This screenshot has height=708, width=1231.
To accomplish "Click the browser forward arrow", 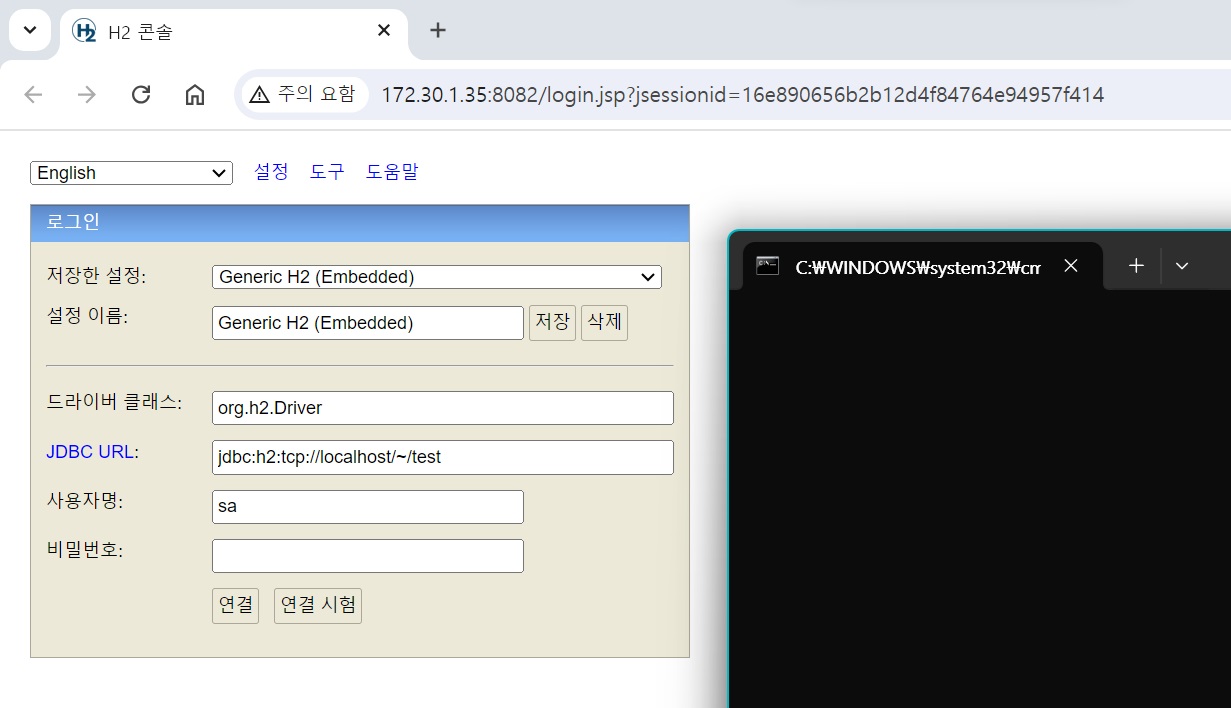I will coord(87,95).
